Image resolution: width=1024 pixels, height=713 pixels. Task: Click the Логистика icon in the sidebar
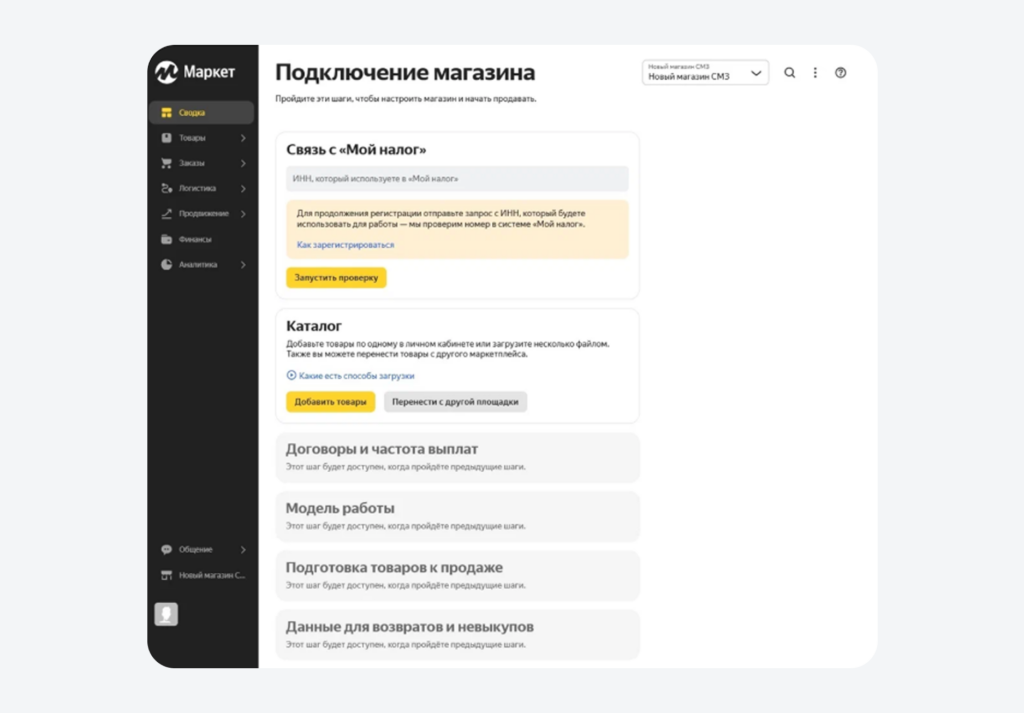pyautogui.click(x=168, y=188)
